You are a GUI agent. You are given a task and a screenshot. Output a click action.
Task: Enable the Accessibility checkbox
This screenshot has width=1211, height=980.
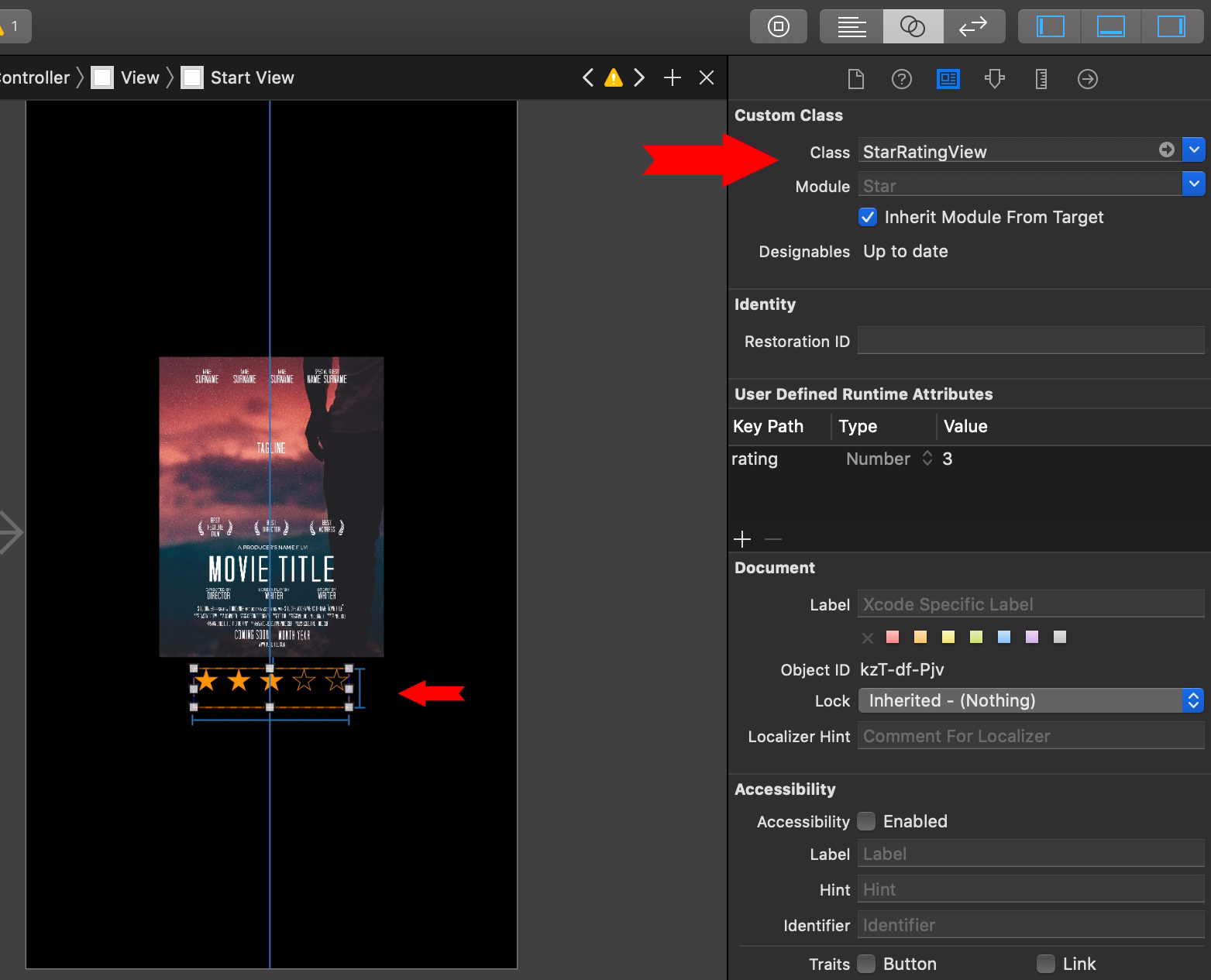(x=866, y=821)
